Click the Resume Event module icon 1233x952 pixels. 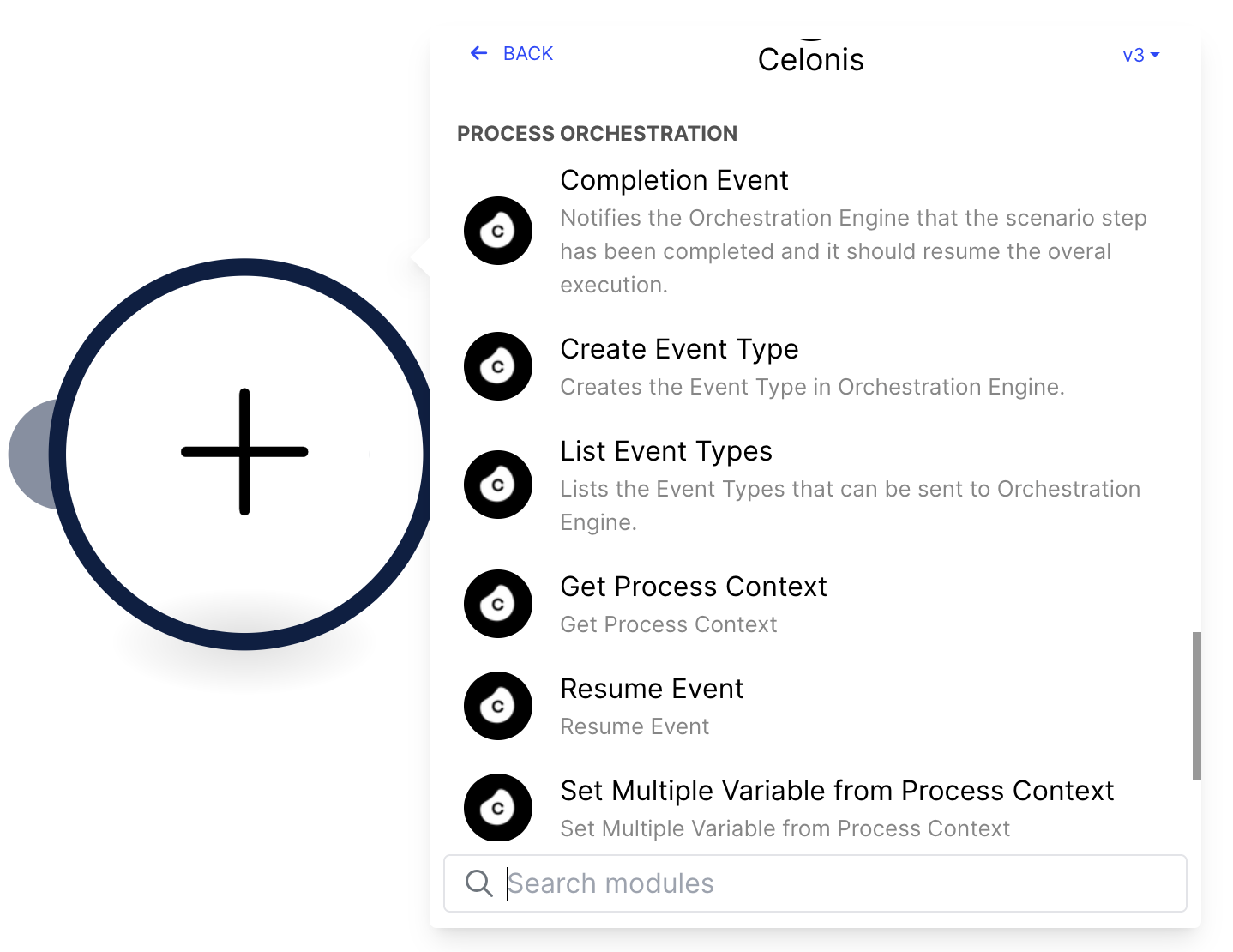pyautogui.click(x=498, y=706)
